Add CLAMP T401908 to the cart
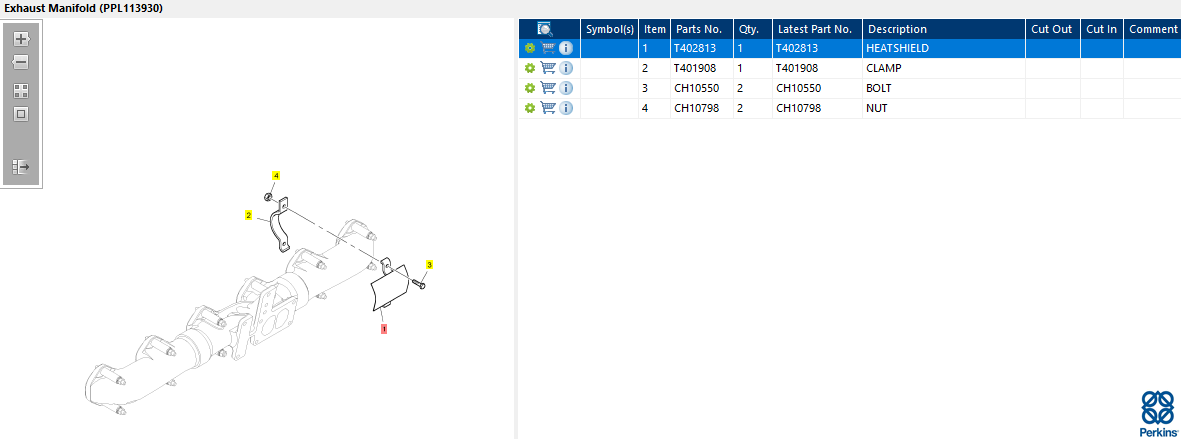 point(548,68)
